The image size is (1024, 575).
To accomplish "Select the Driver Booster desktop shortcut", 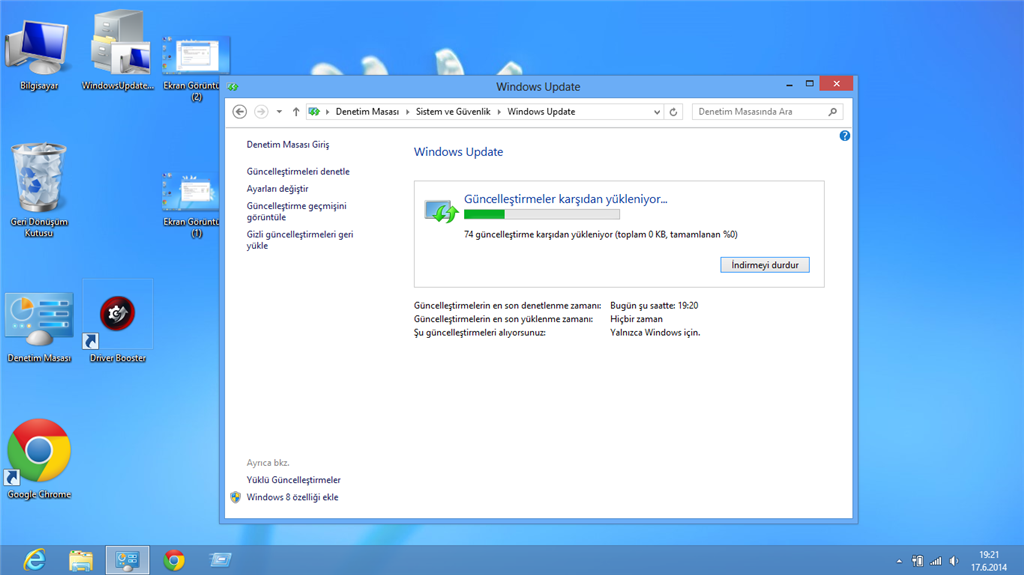I will (118, 322).
